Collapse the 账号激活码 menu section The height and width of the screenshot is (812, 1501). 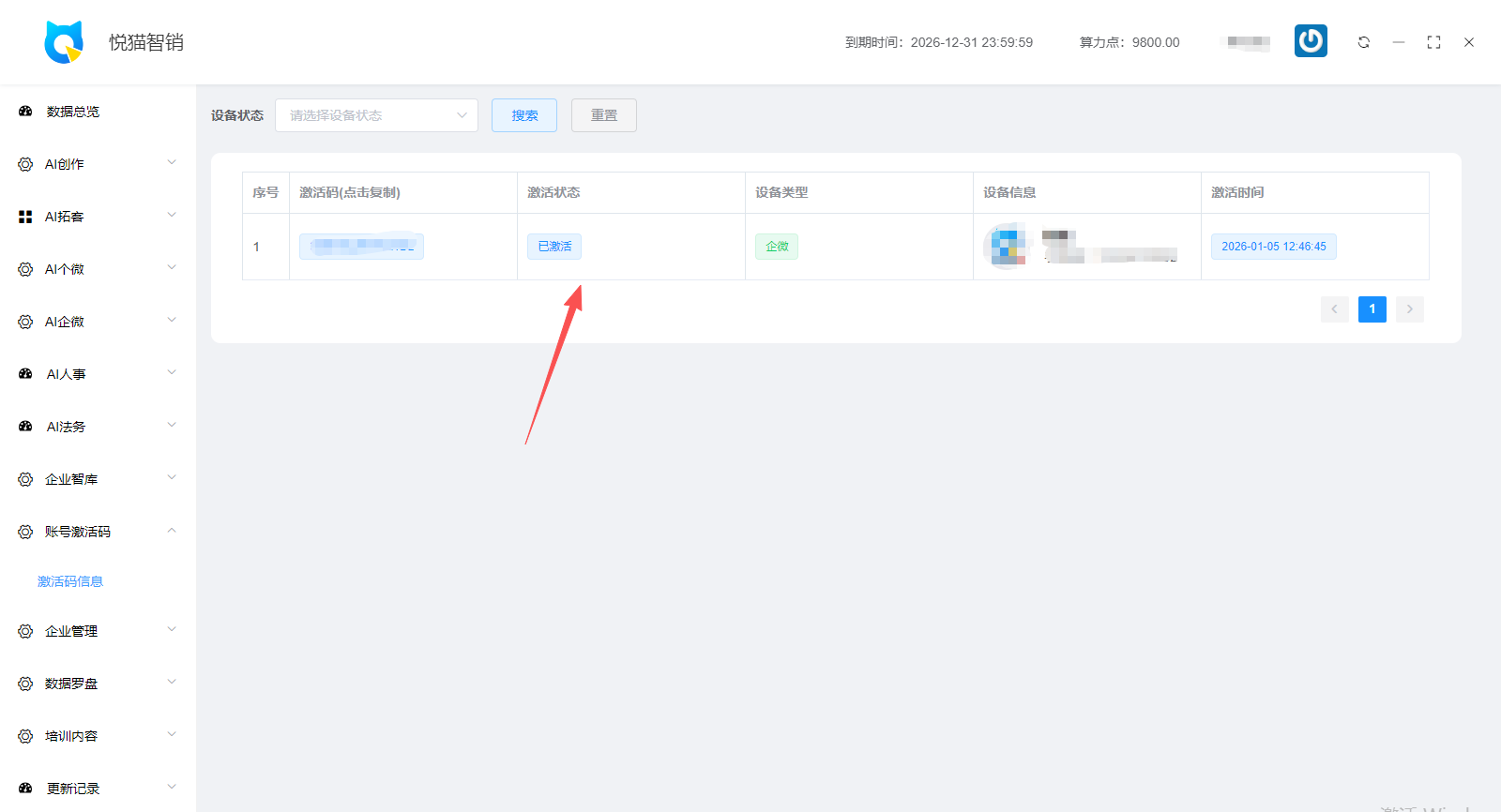172,531
